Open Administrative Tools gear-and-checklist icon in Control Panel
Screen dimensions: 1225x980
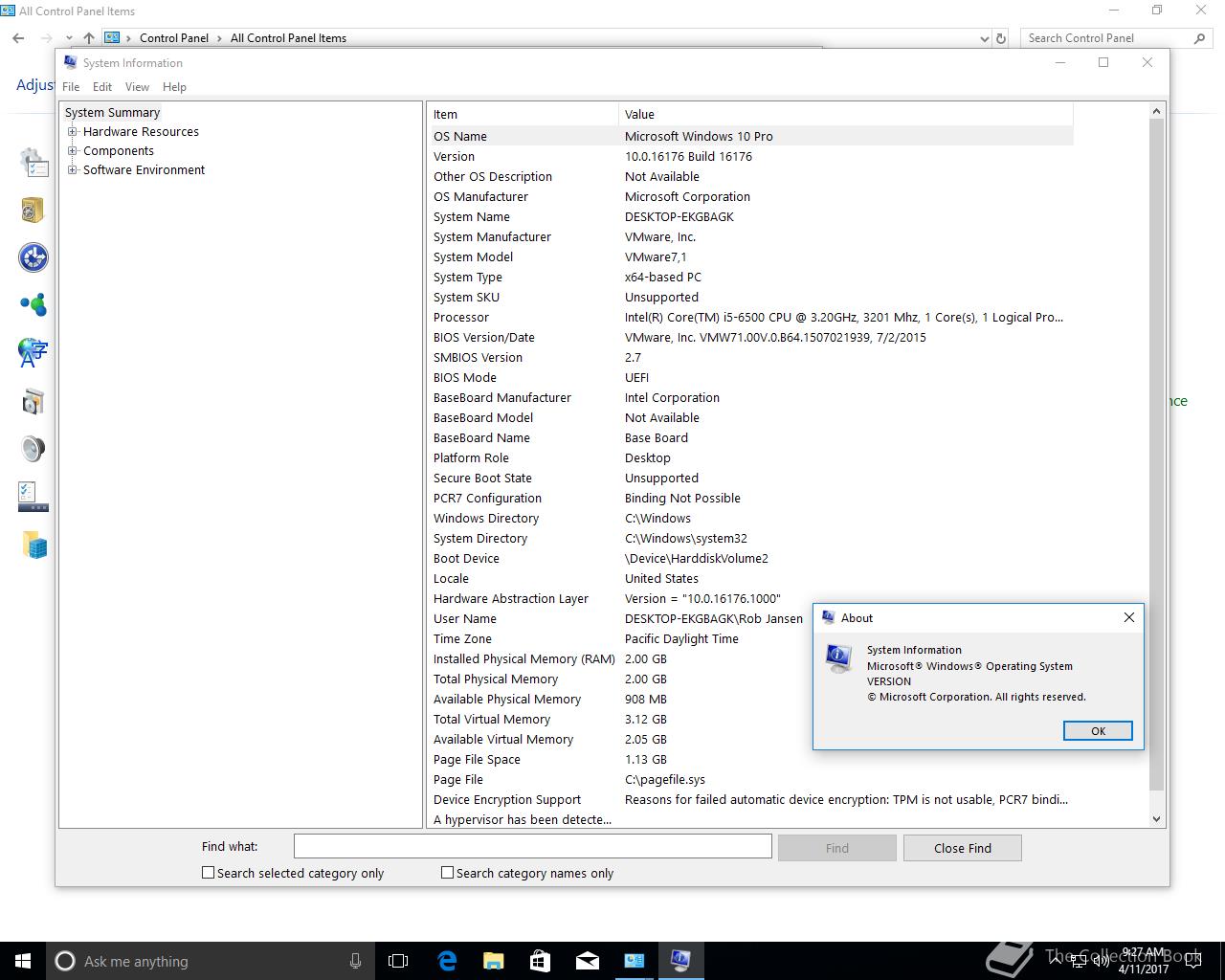(x=33, y=163)
